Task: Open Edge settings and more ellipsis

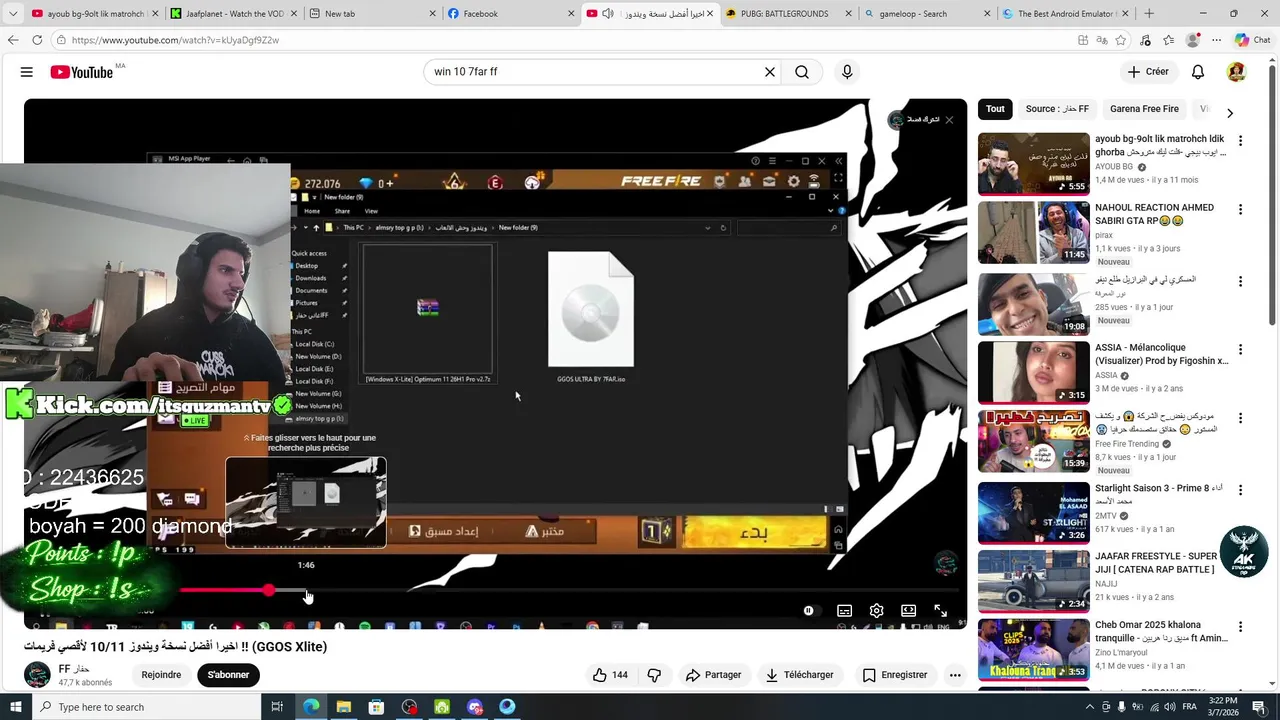Action: [1216, 40]
